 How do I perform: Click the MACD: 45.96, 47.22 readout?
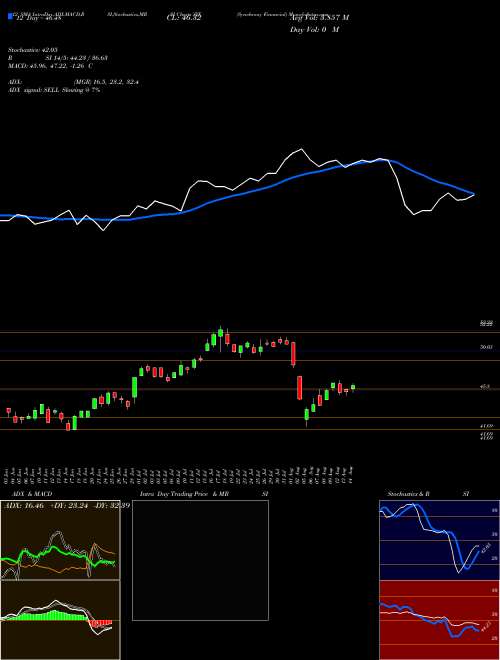point(51,66)
